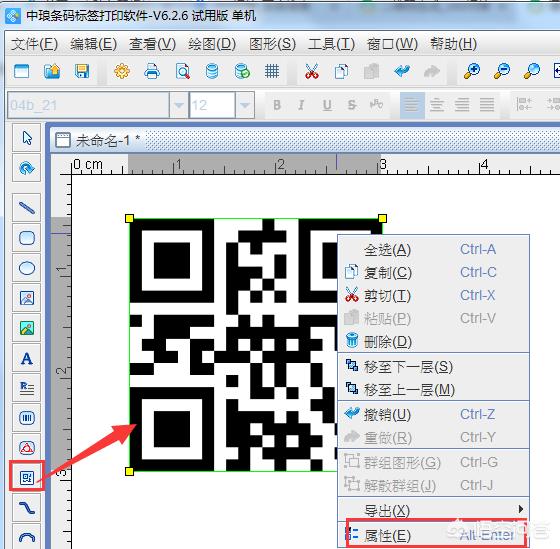Viewport: 560px width, 549px height.
Task: Click the Save floppy disk icon
Action: coord(82,71)
